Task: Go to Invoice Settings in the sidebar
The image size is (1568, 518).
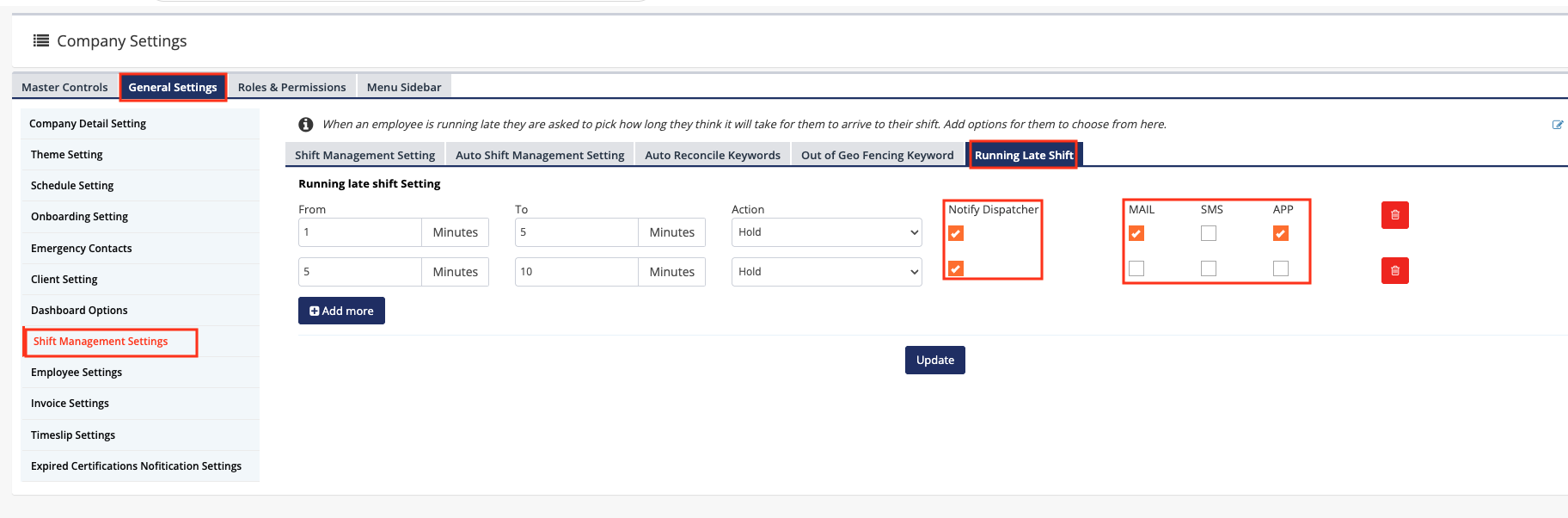Action: 70,404
